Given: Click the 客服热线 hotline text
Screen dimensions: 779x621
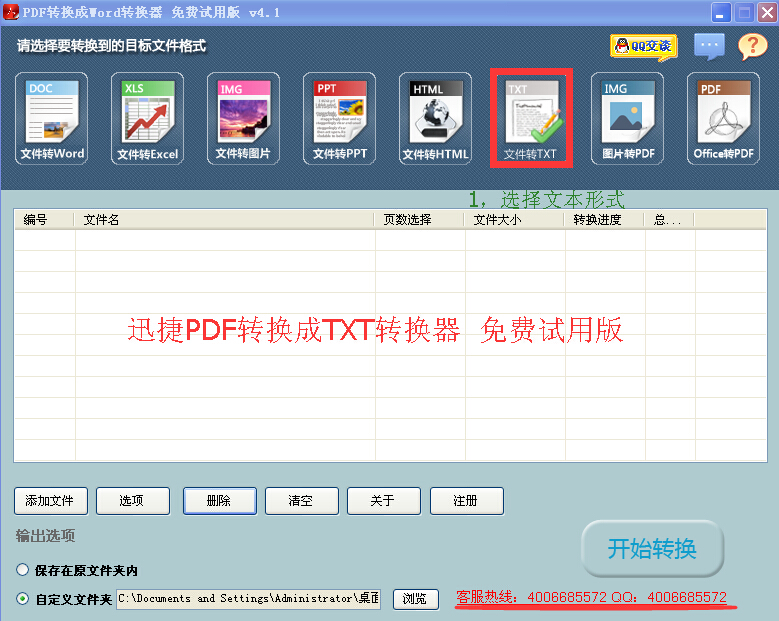Looking at the screenshot, I should pos(591,597).
